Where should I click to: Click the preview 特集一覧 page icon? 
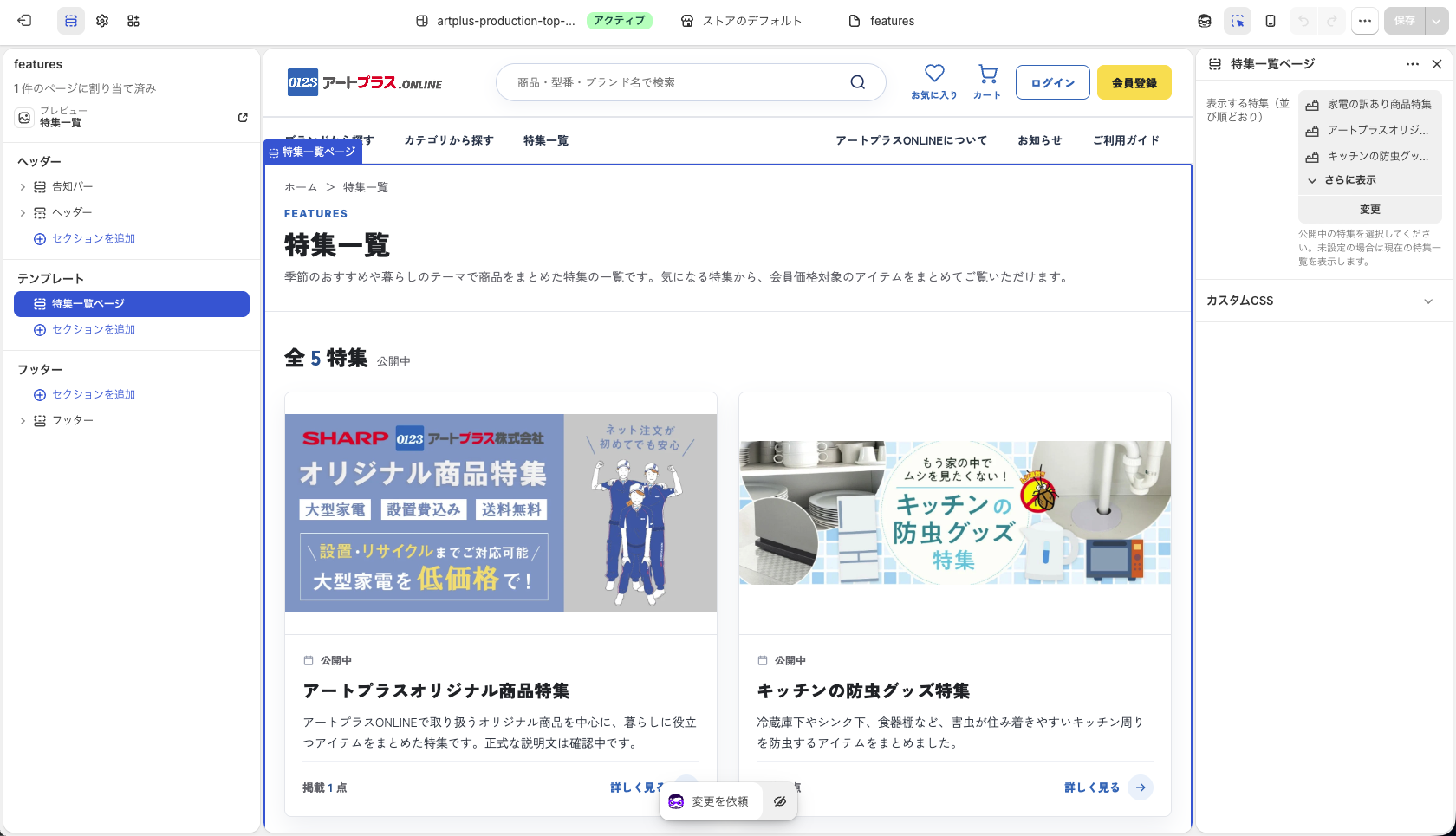tap(24, 118)
